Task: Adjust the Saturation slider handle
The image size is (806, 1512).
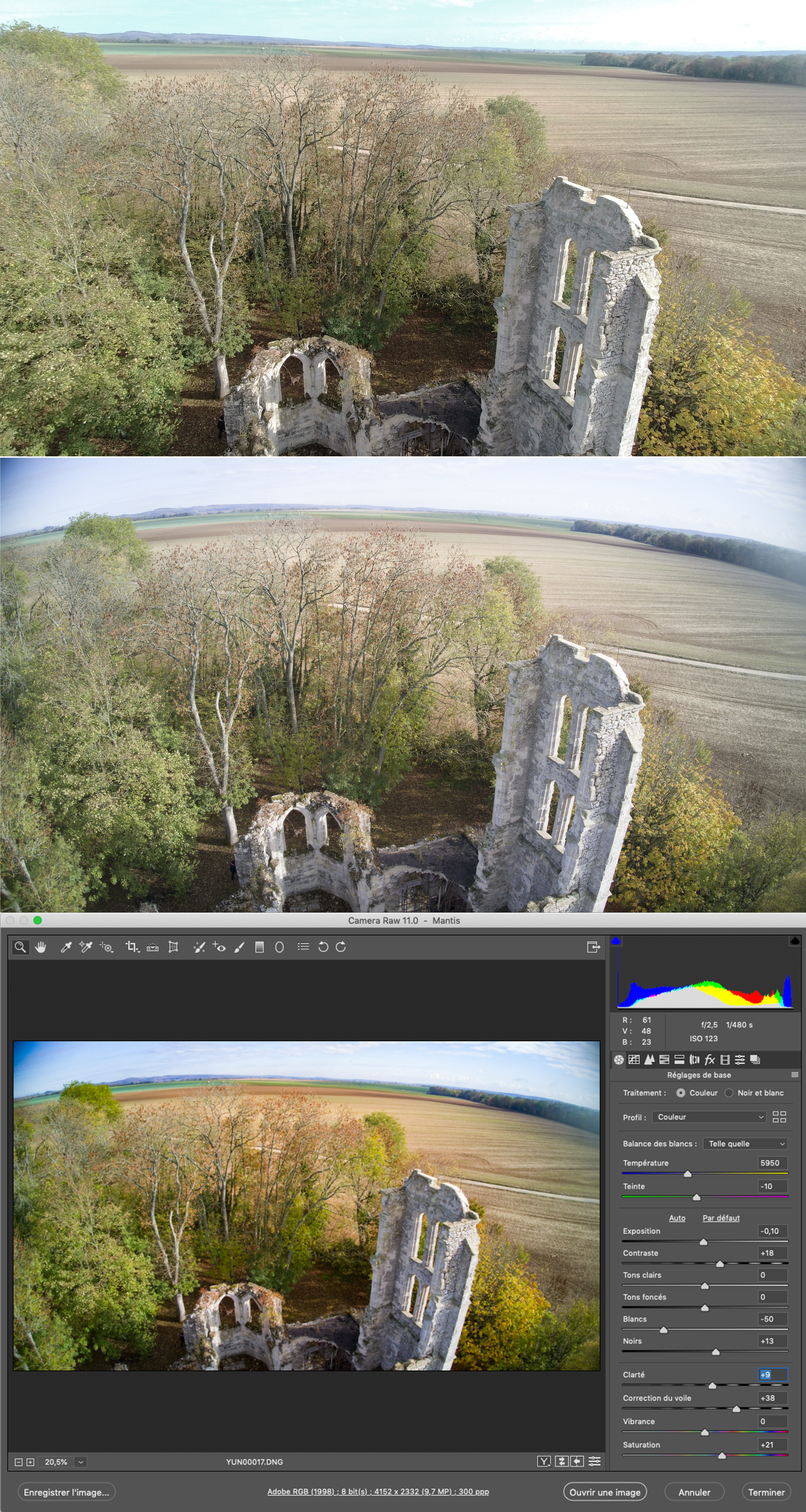Action: tap(722, 1456)
